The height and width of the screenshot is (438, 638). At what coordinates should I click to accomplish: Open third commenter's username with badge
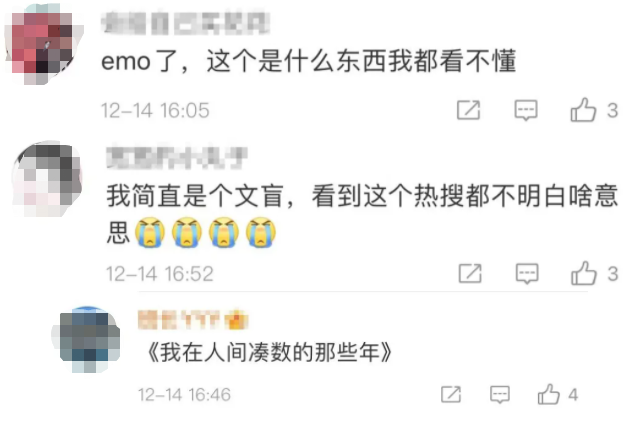193,320
